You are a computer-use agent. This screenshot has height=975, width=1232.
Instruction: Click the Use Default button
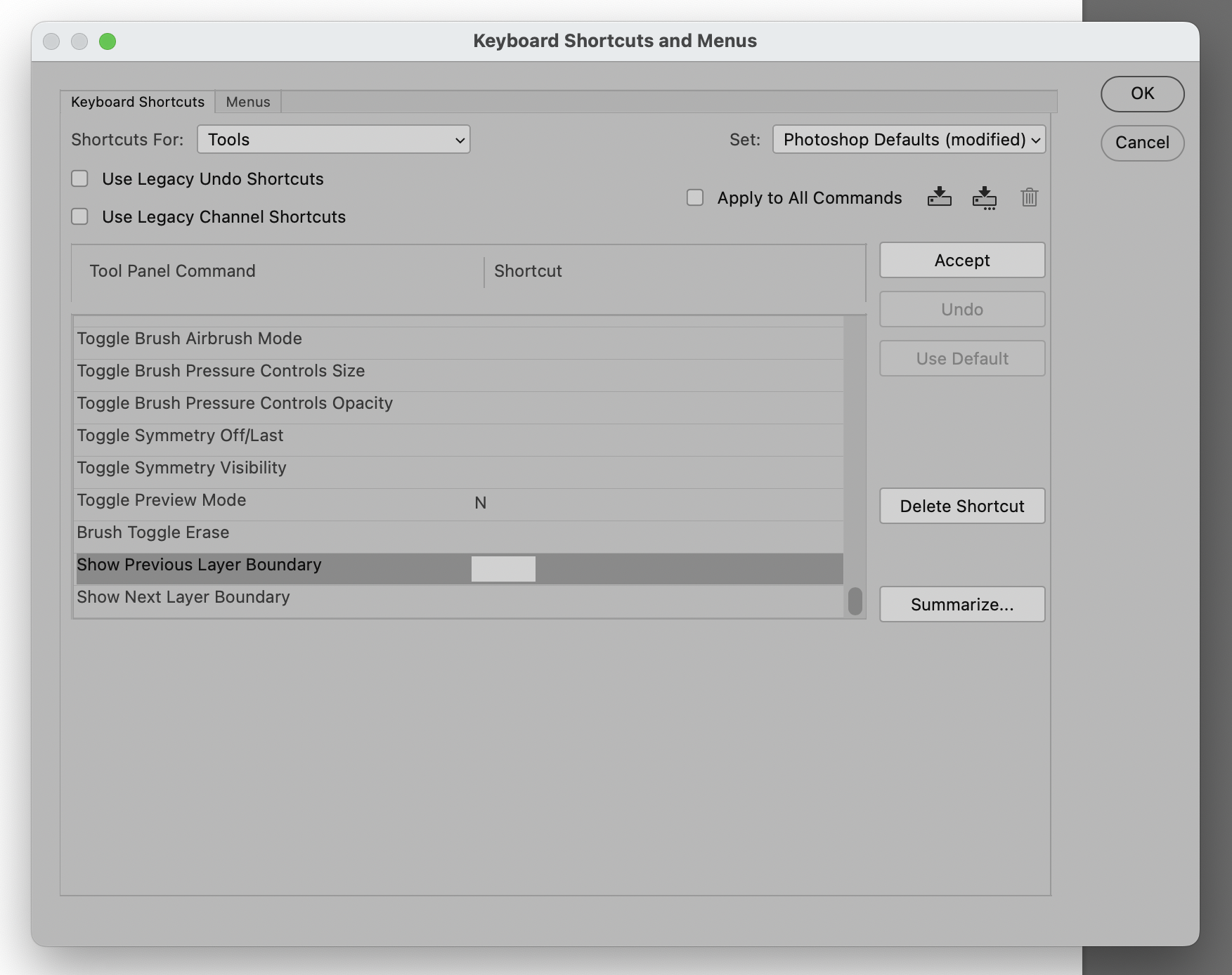(961, 358)
